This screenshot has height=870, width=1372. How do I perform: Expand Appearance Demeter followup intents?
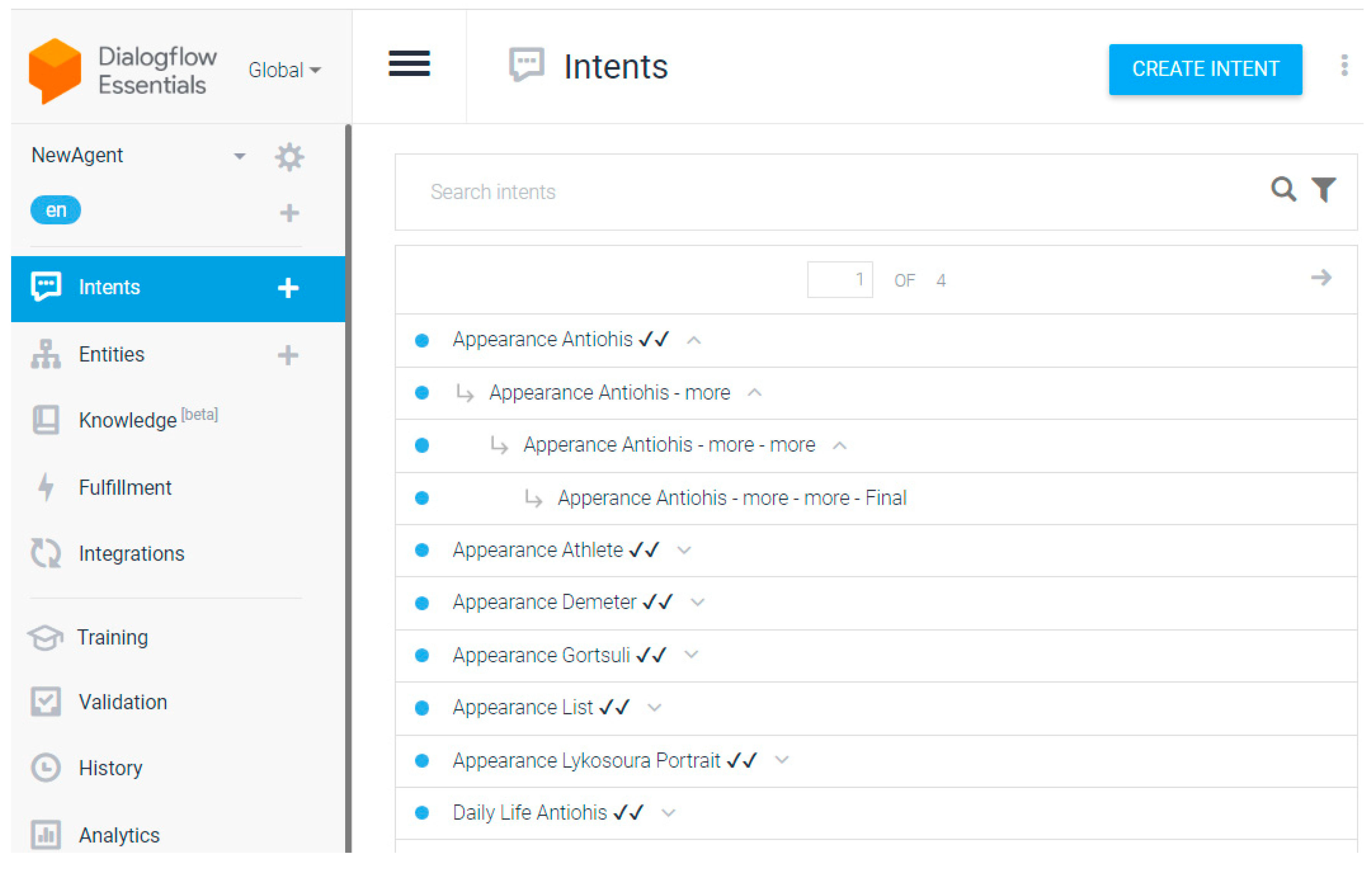(697, 603)
